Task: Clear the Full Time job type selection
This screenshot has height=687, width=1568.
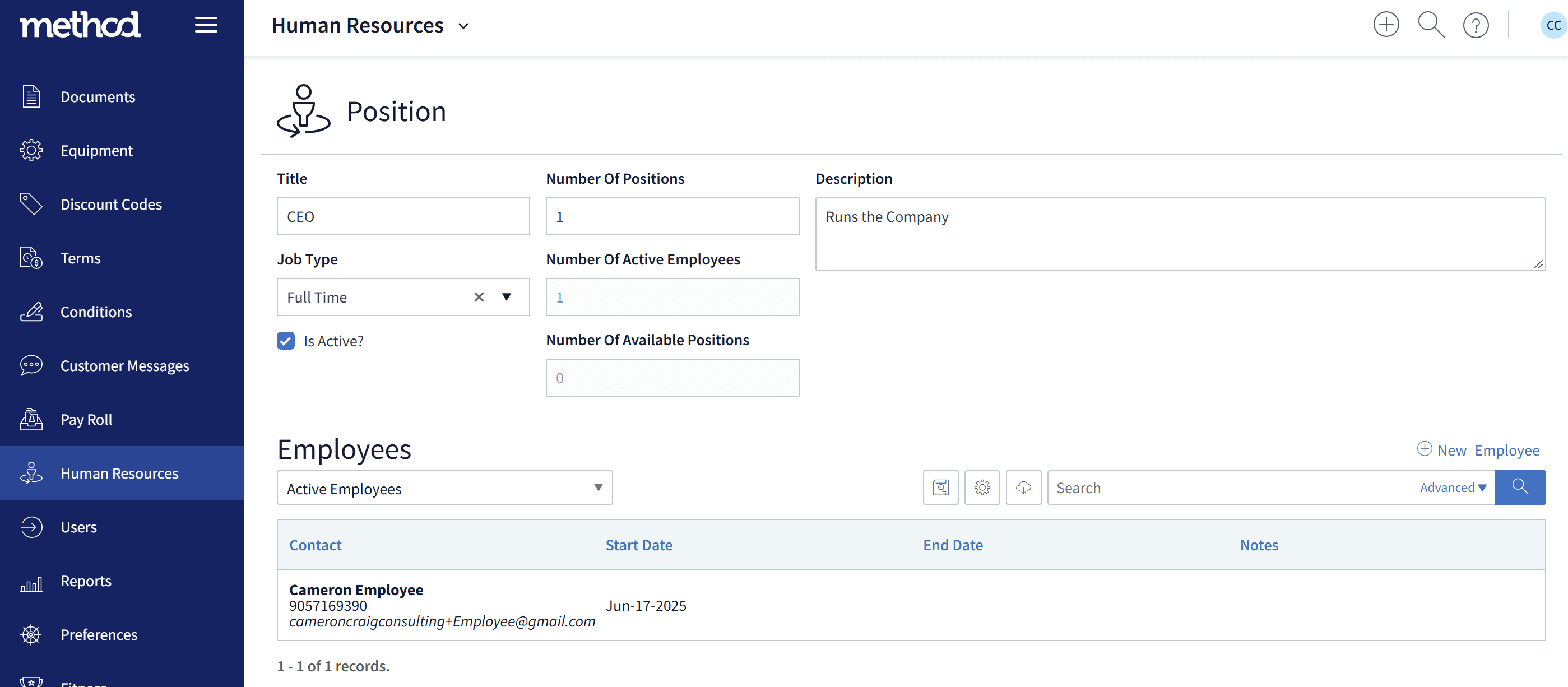Action: [x=479, y=297]
